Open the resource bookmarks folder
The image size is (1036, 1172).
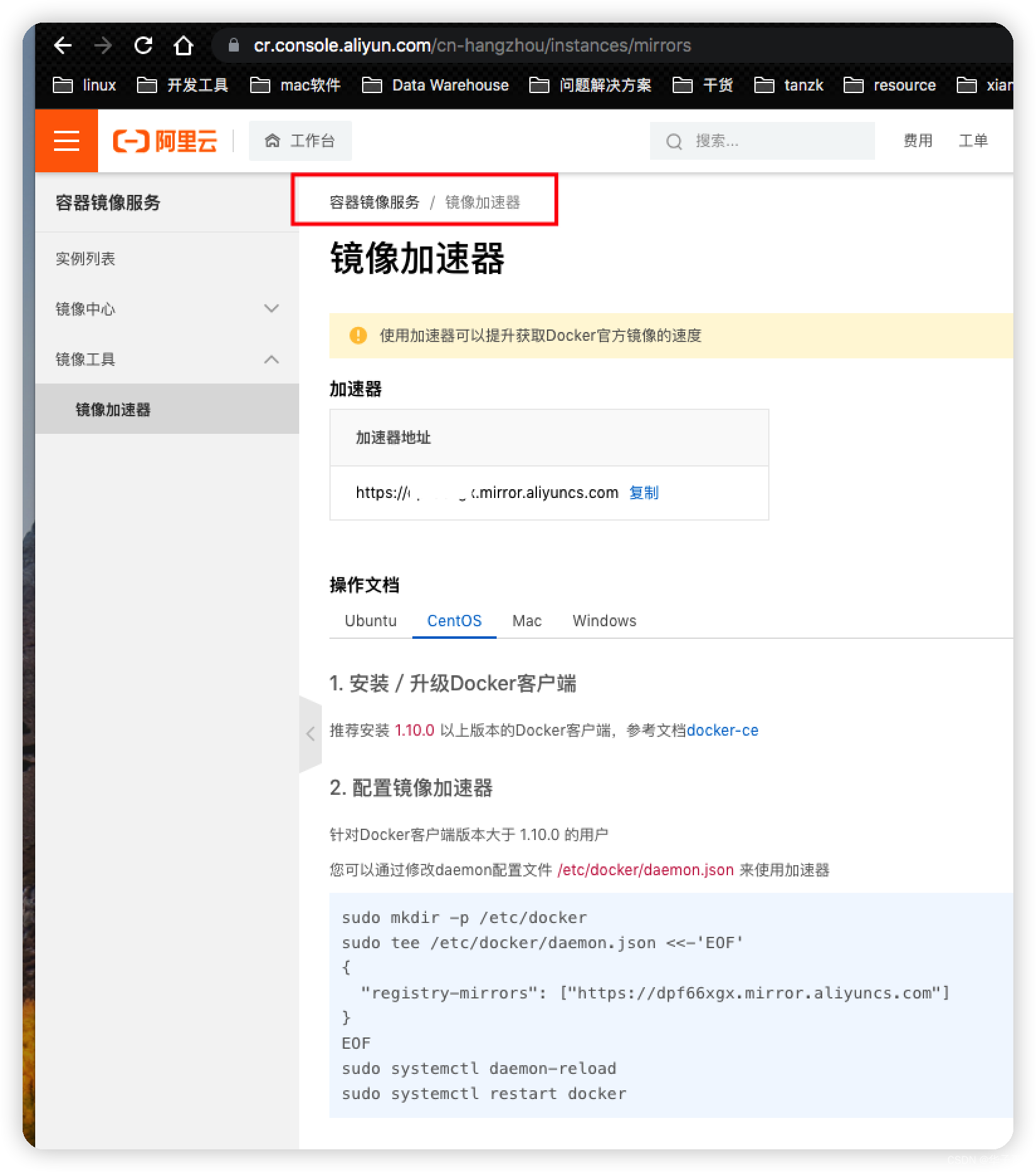click(x=890, y=85)
